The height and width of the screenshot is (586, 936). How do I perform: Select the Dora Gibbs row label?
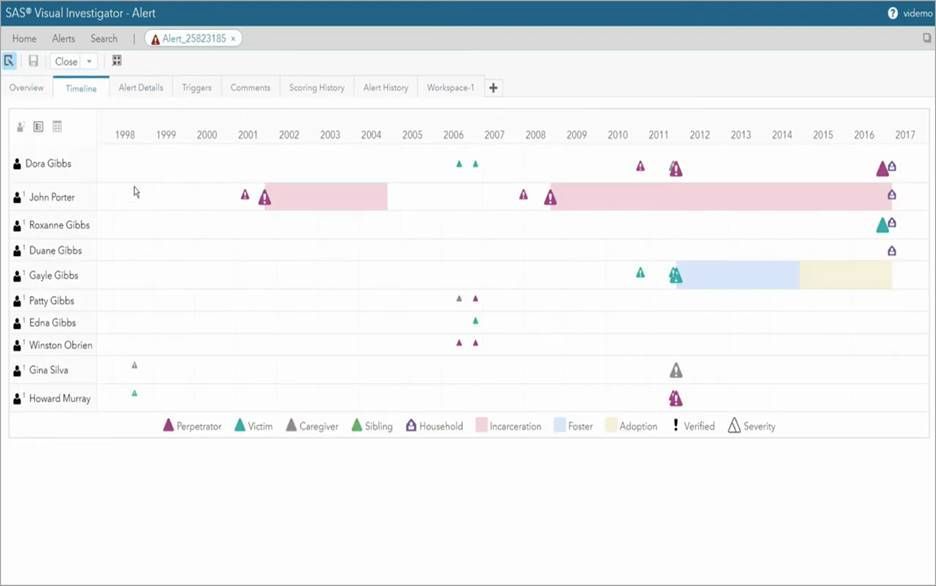[48, 164]
